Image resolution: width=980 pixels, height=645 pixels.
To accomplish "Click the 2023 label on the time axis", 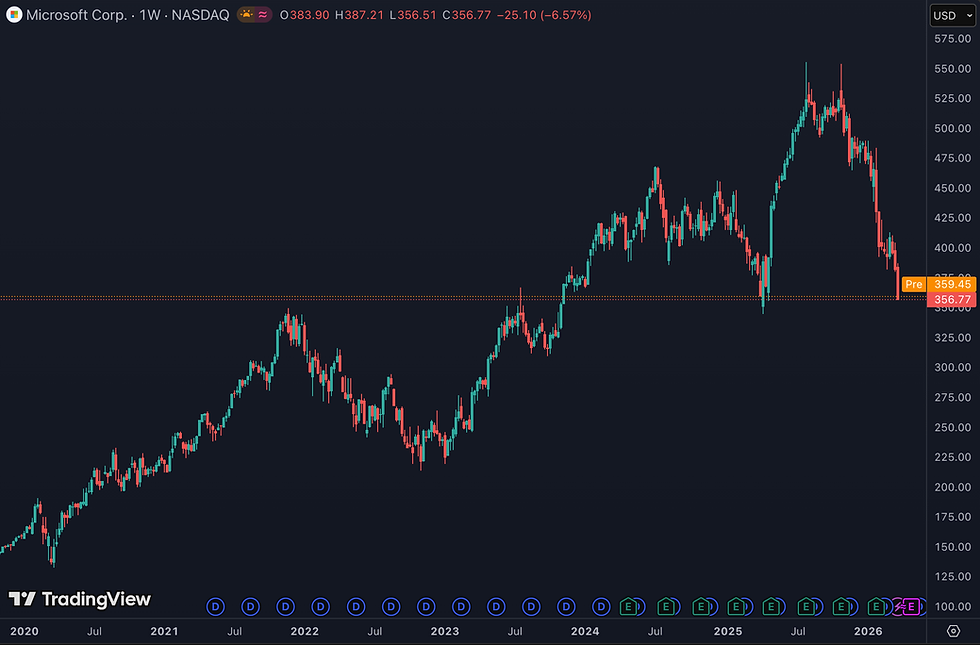I will click(444, 631).
